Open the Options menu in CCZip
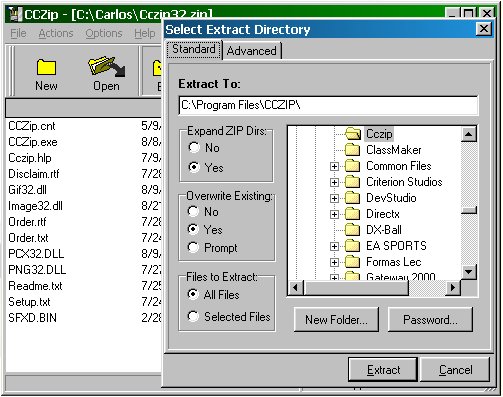Screen dimensions: 503x397 pyautogui.click(x=104, y=33)
